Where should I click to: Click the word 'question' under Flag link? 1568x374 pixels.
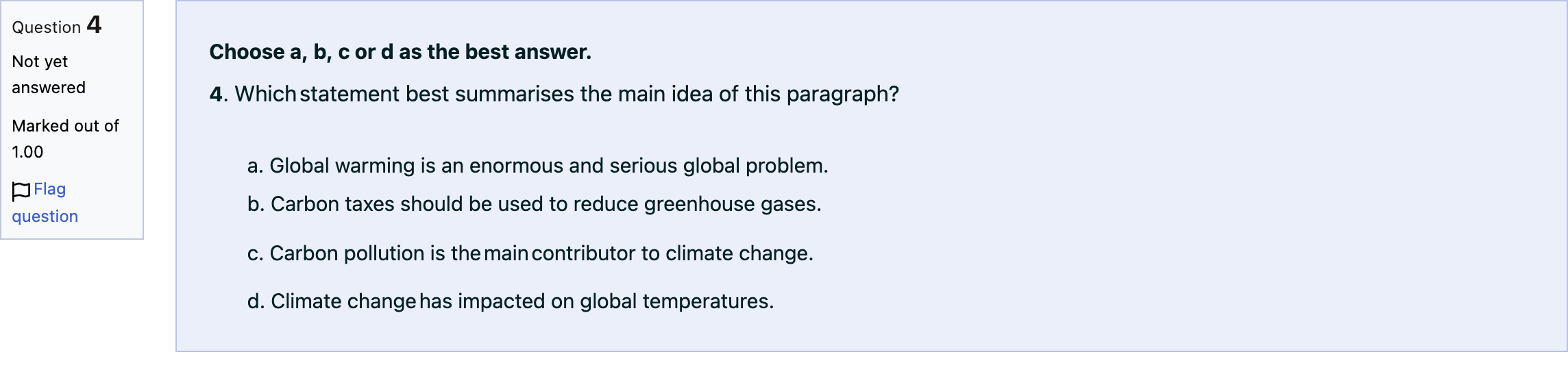(x=45, y=216)
